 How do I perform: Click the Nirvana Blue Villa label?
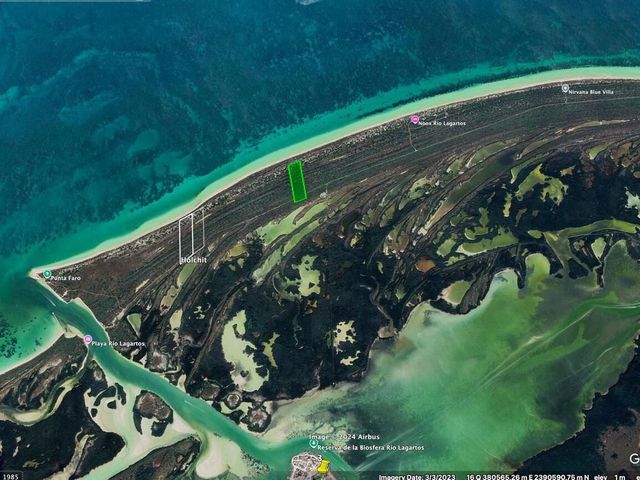tap(591, 92)
